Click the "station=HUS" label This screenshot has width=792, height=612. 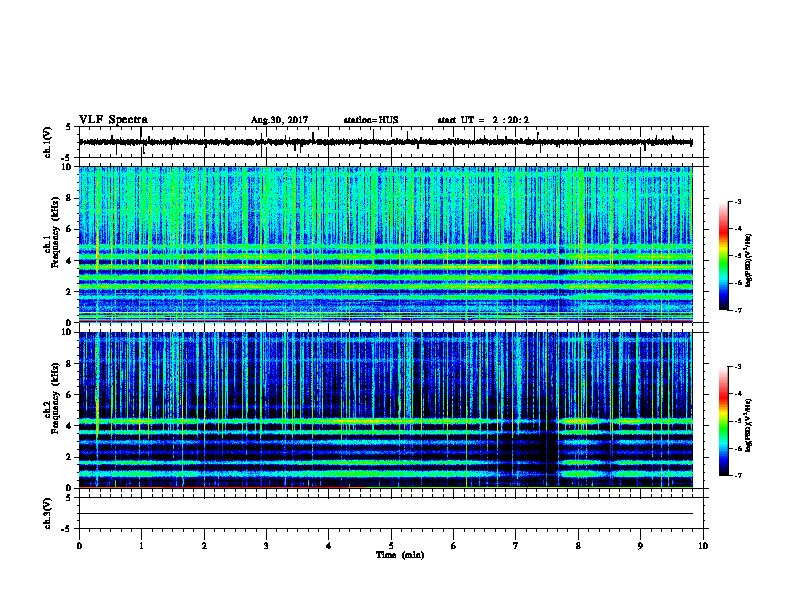point(371,120)
